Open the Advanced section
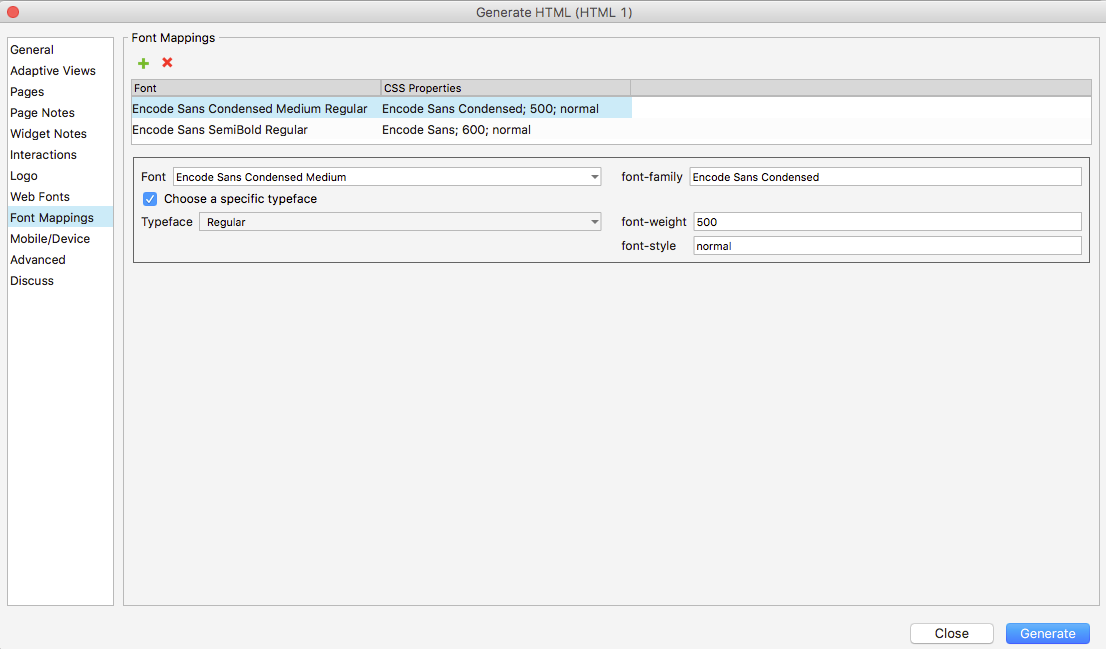The width and height of the screenshot is (1106, 649). point(38,260)
